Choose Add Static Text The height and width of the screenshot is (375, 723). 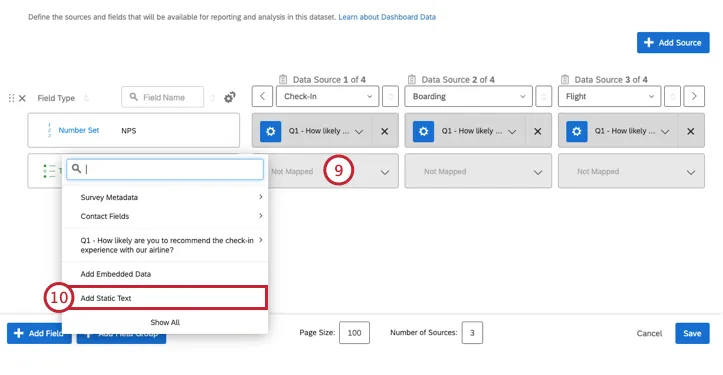click(x=165, y=298)
